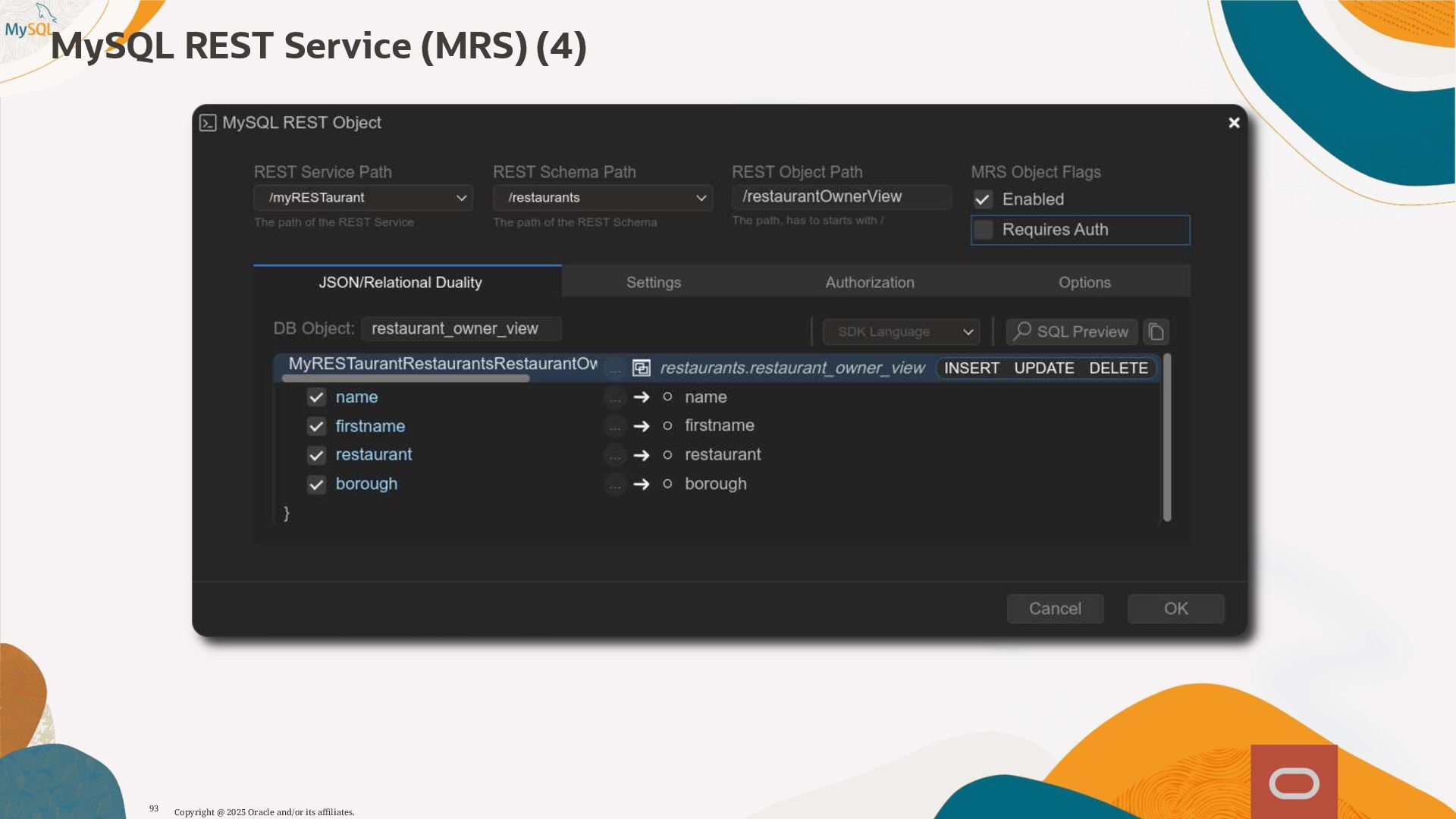Switch to the Authorization tab
This screenshot has width=1456, height=819.
[869, 282]
